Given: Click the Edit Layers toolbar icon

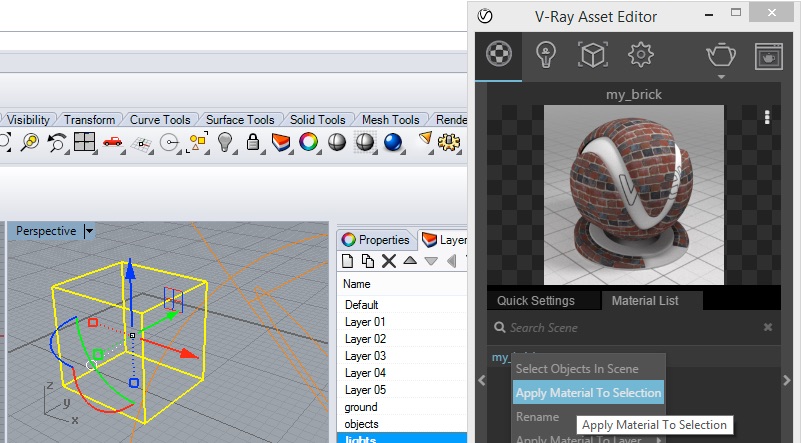Looking at the screenshot, I should tap(281, 142).
